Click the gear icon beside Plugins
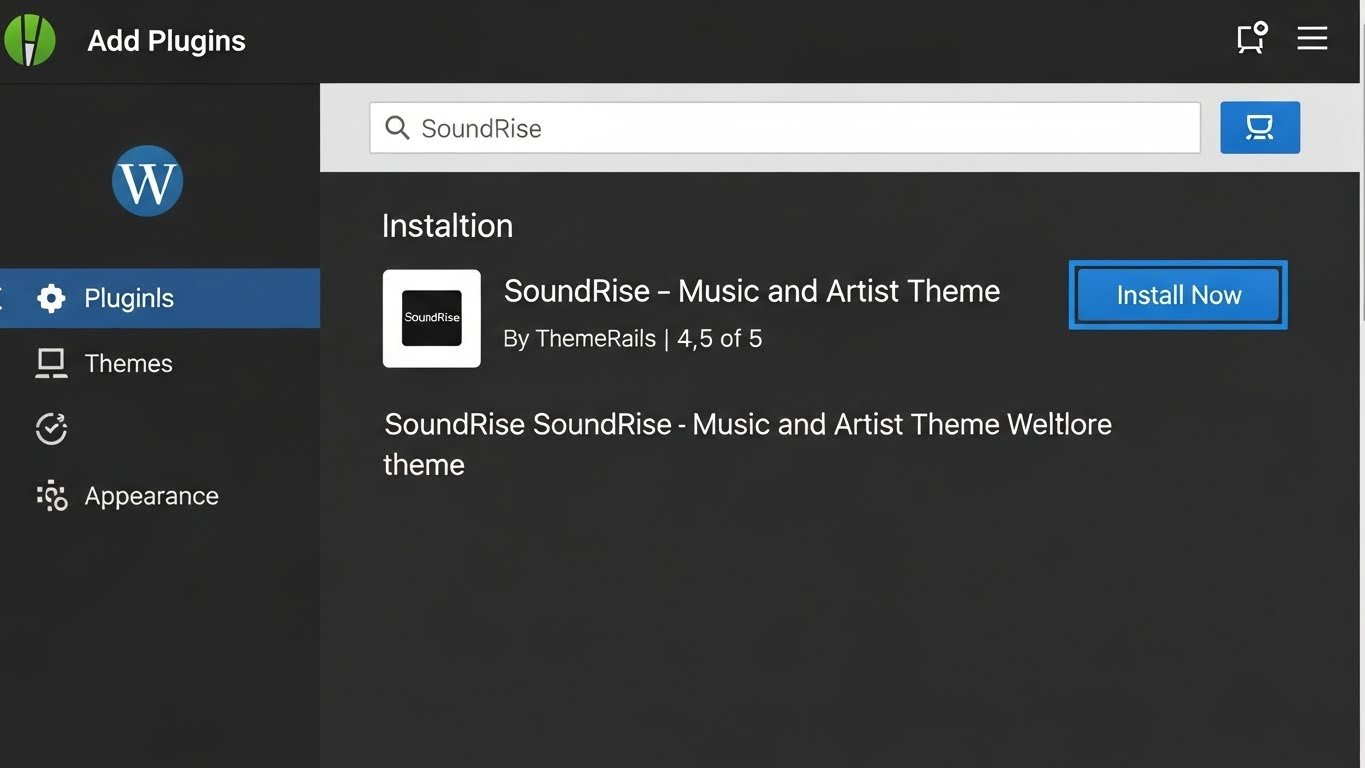 tap(51, 298)
